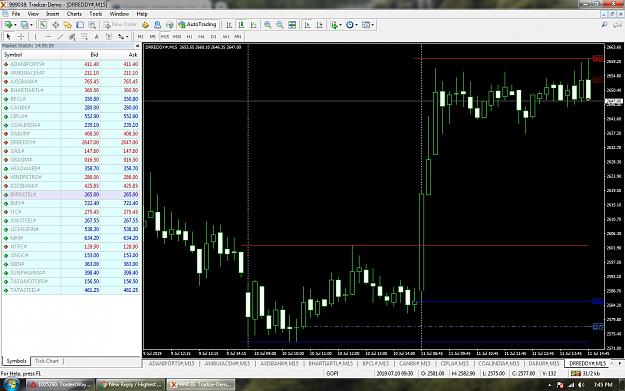This screenshot has width=625, height=391.
Task: Switch chart to bar chart icon
Action: click(229, 25)
